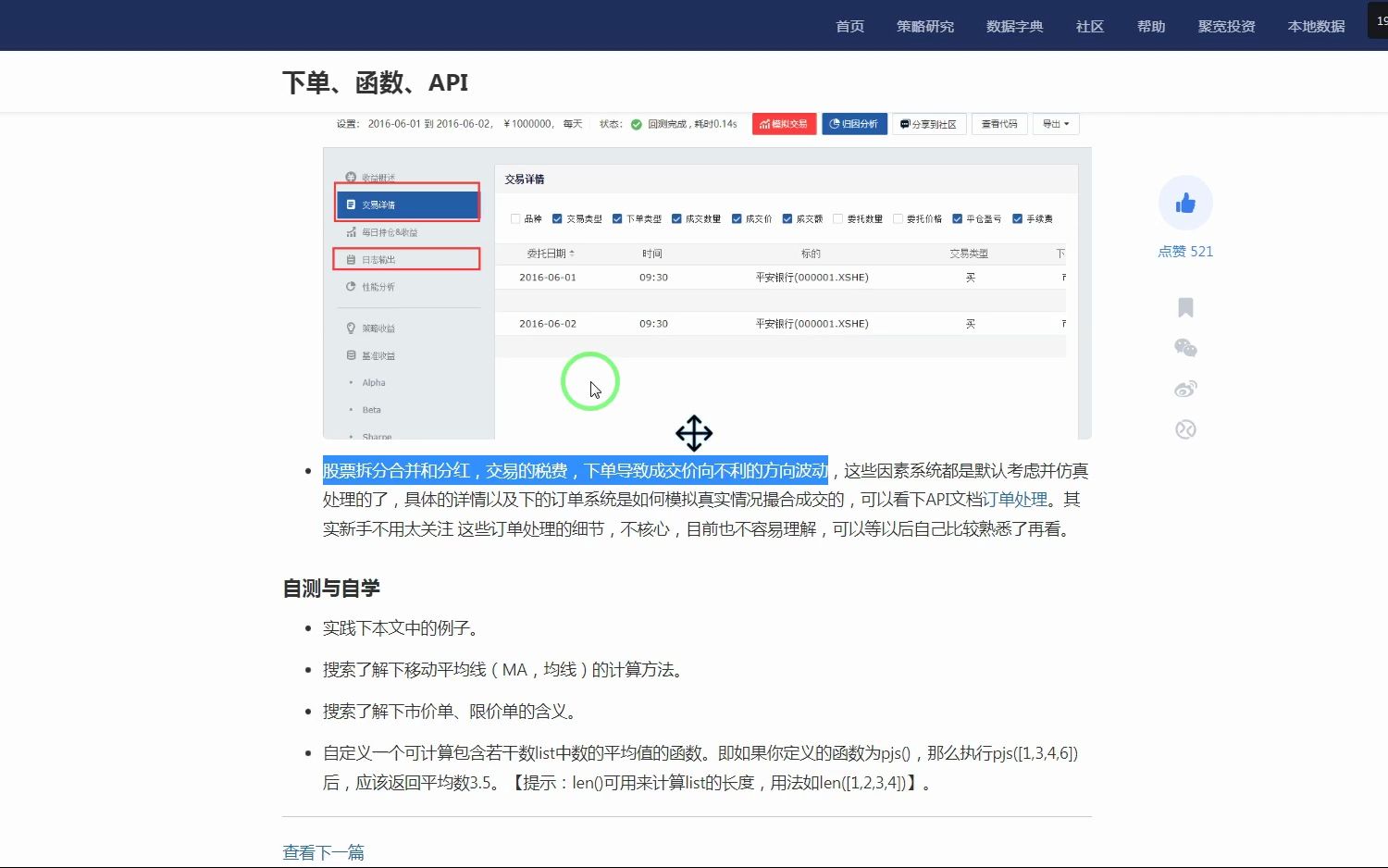The height and width of the screenshot is (868, 1388).
Task: Open the 导出 export dropdown
Action: 1056,124
